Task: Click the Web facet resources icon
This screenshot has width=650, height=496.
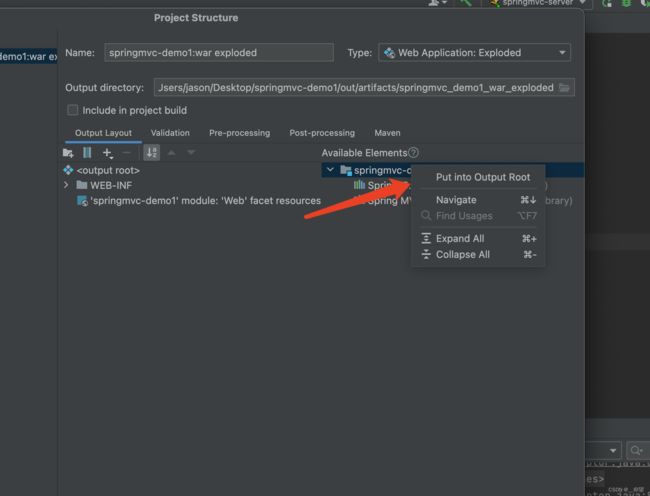Action: coord(82,201)
